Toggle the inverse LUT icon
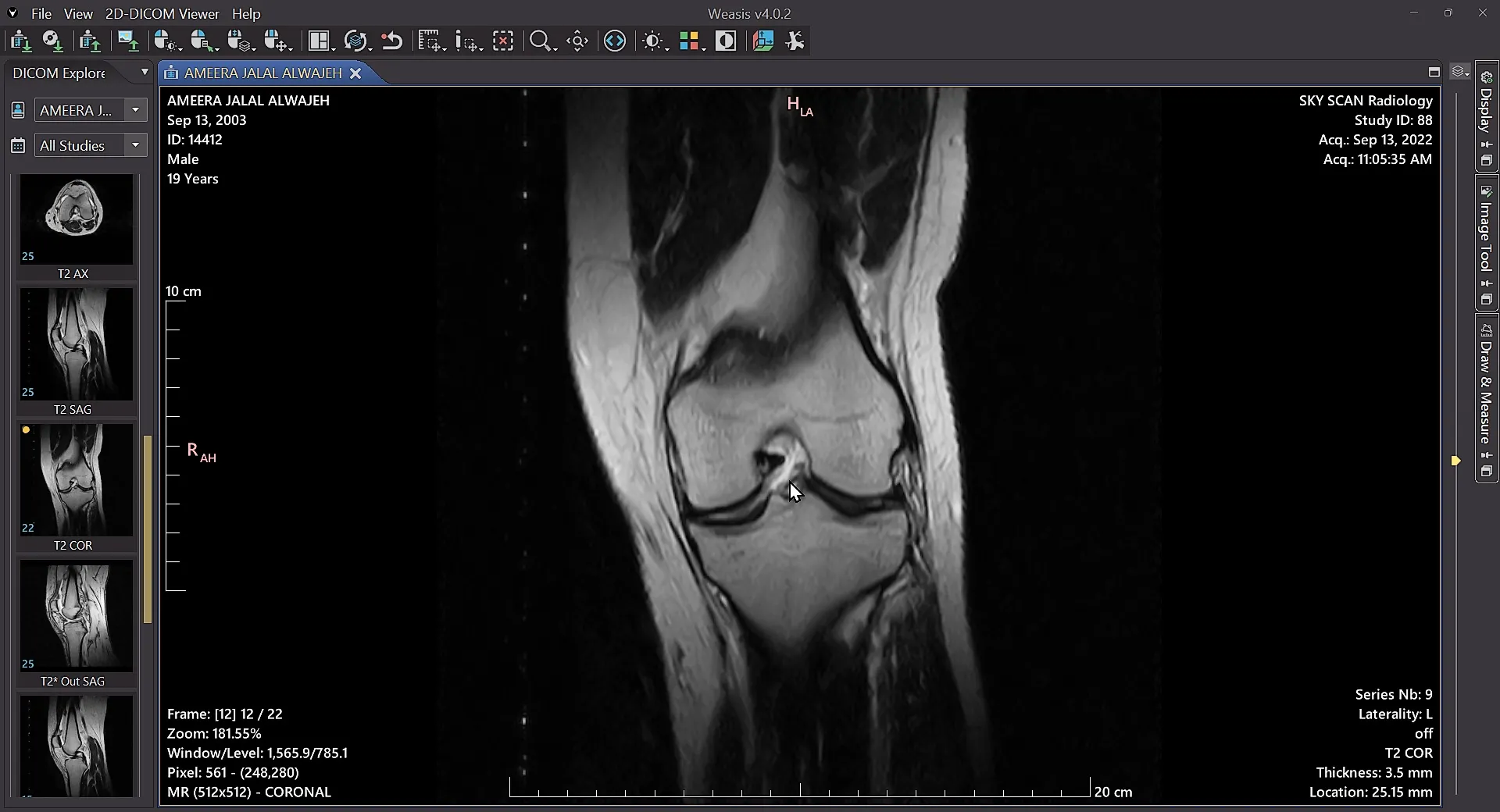 click(x=727, y=41)
